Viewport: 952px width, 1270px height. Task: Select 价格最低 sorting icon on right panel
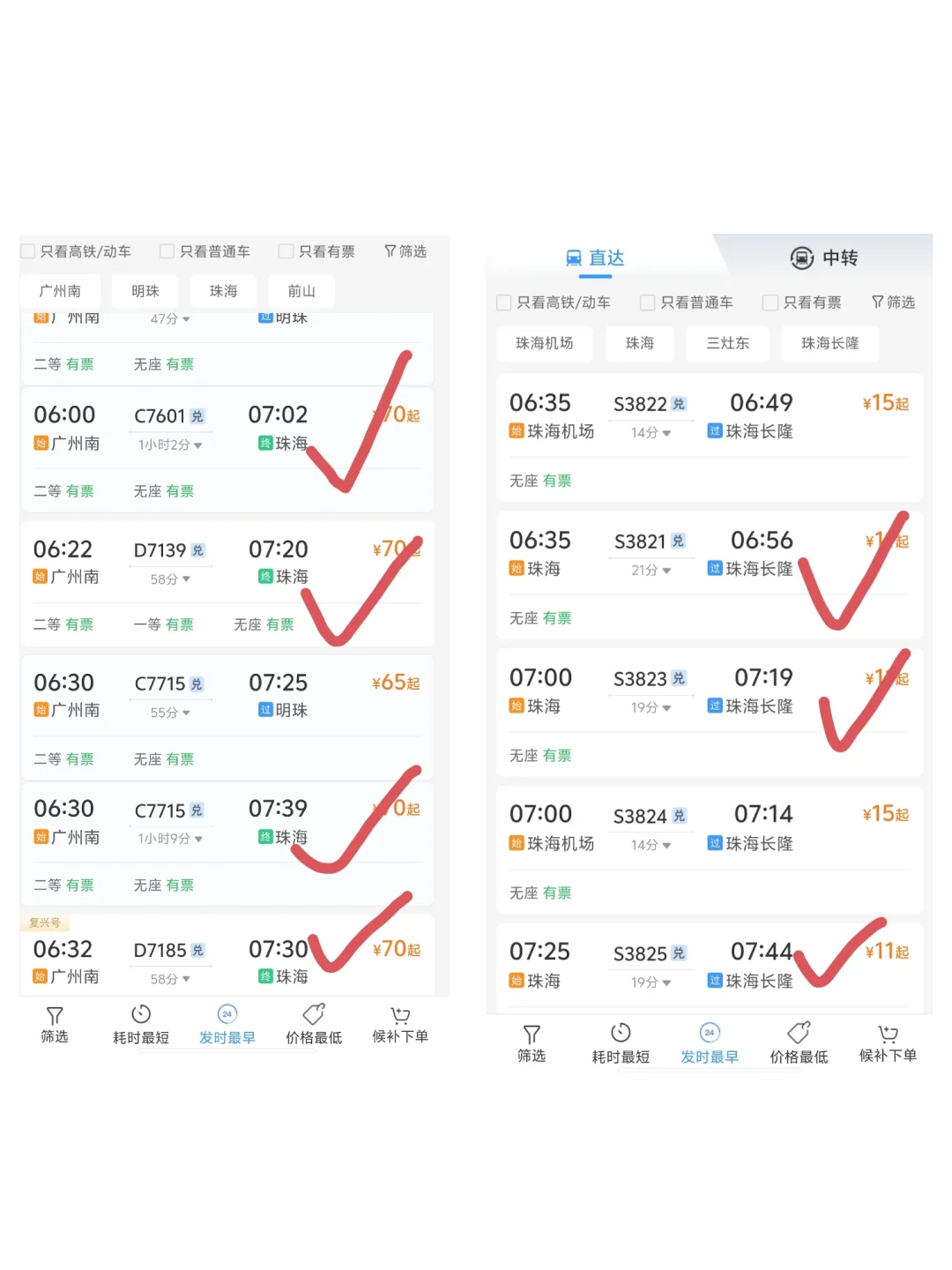(798, 1042)
